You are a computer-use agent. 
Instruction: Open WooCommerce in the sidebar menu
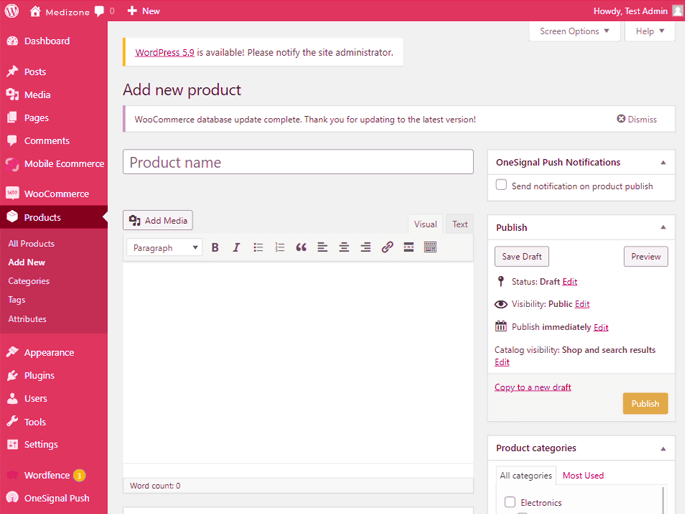56,193
